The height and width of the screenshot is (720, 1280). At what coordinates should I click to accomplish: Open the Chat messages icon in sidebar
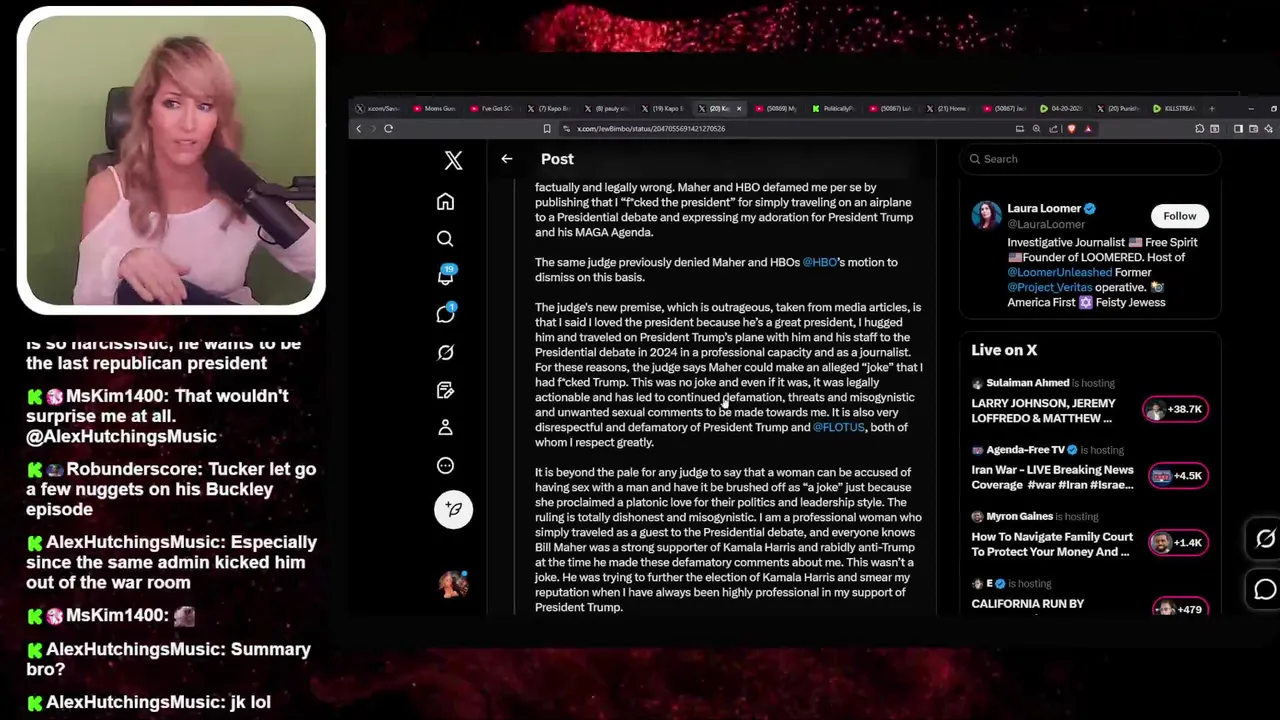445,314
